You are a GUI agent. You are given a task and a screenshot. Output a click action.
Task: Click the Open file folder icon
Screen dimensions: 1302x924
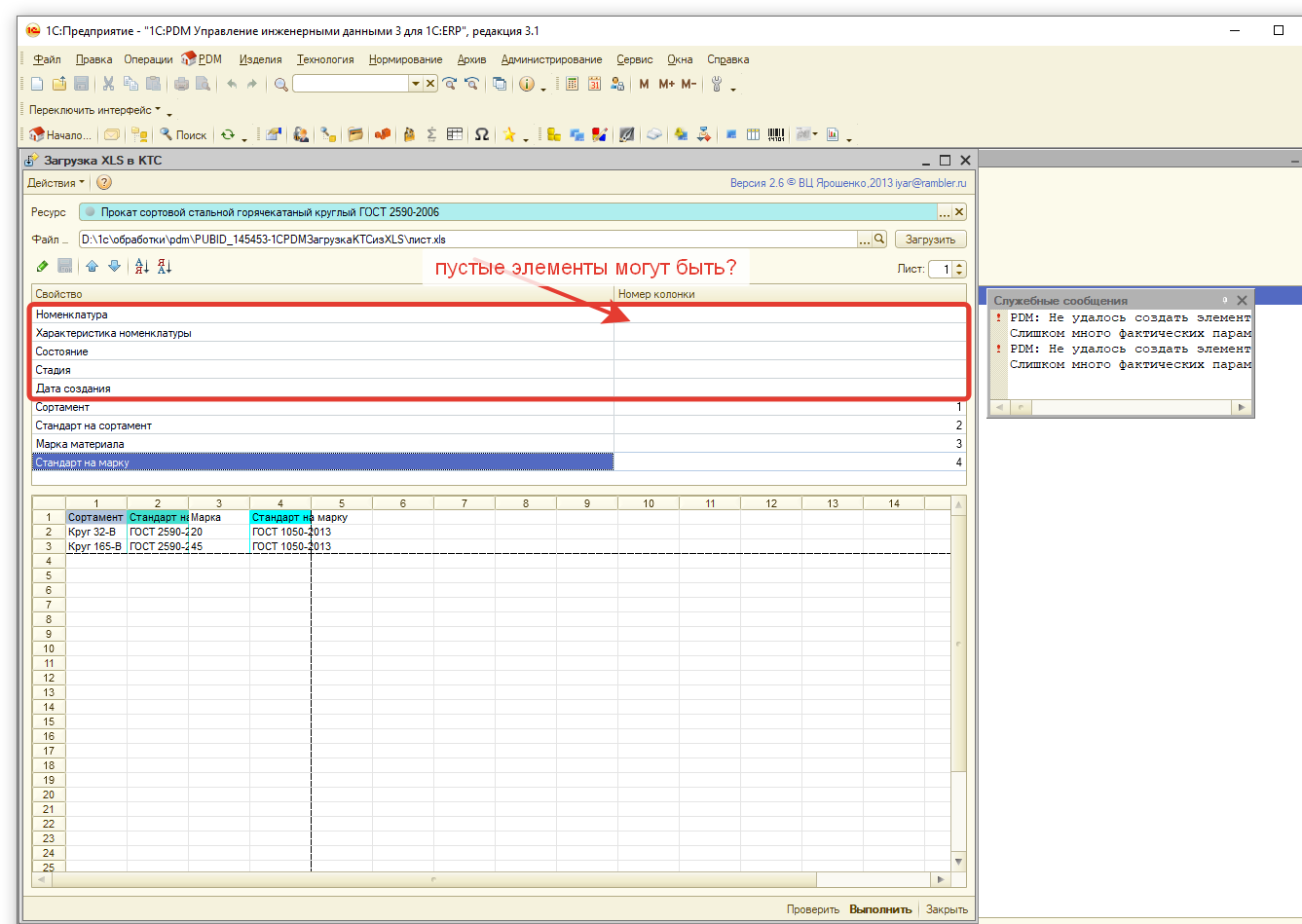coord(59,85)
